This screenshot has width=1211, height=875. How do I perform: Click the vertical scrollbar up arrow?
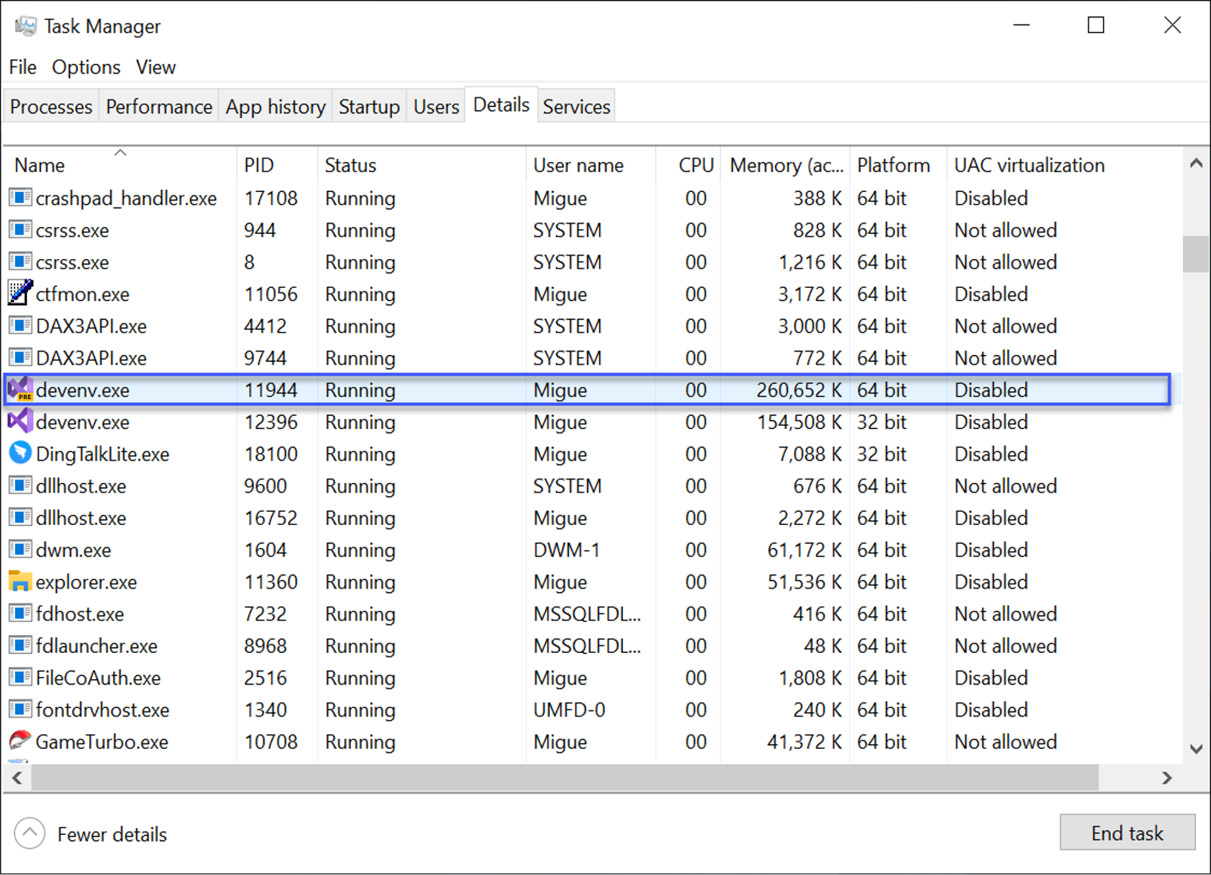[x=1196, y=164]
